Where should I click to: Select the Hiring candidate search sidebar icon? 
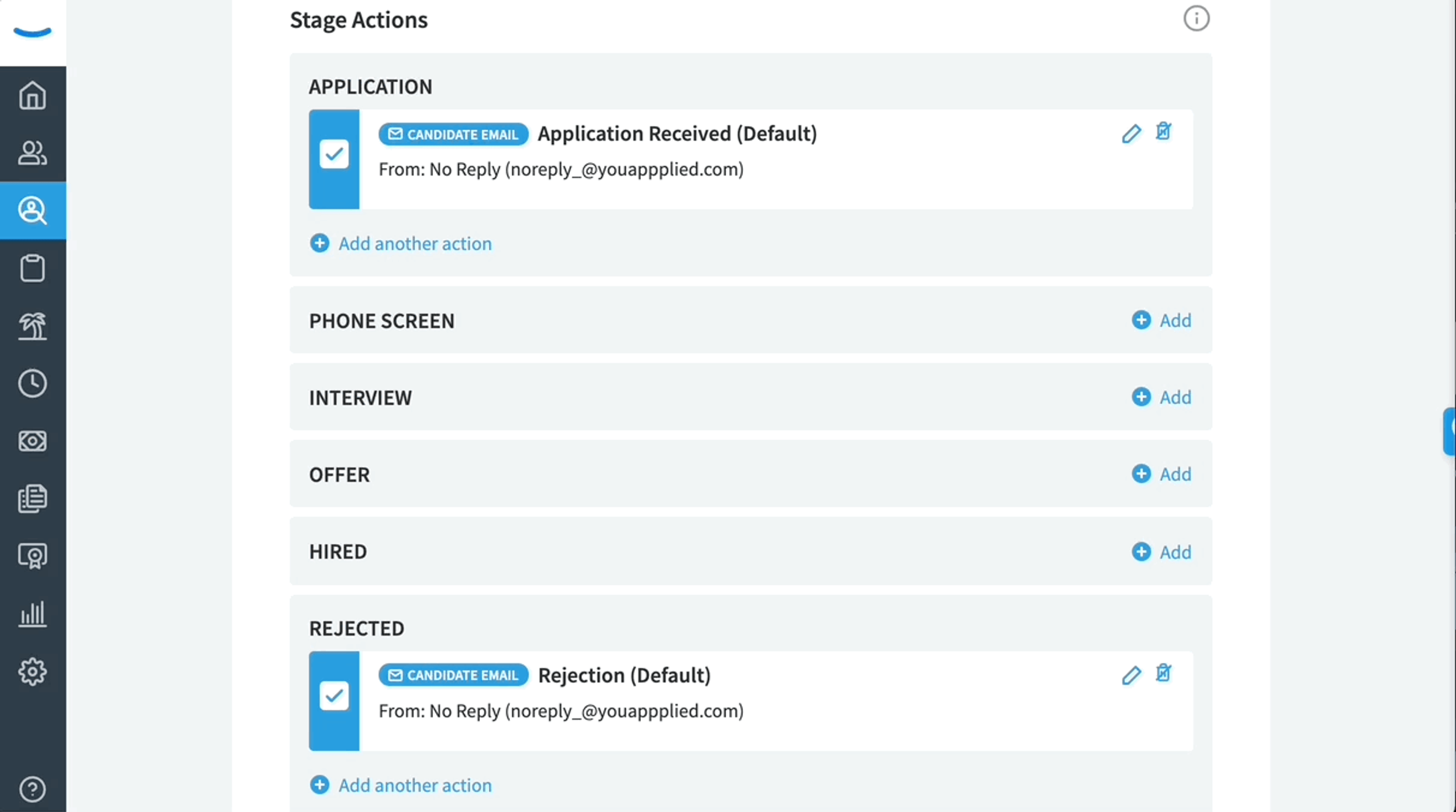point(32,210)
